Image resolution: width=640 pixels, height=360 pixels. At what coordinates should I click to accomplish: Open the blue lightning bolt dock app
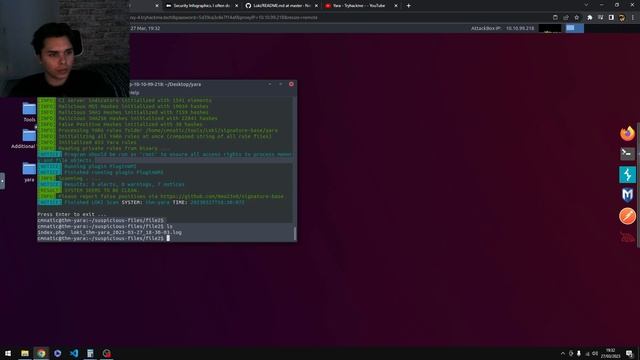(627, 174)
